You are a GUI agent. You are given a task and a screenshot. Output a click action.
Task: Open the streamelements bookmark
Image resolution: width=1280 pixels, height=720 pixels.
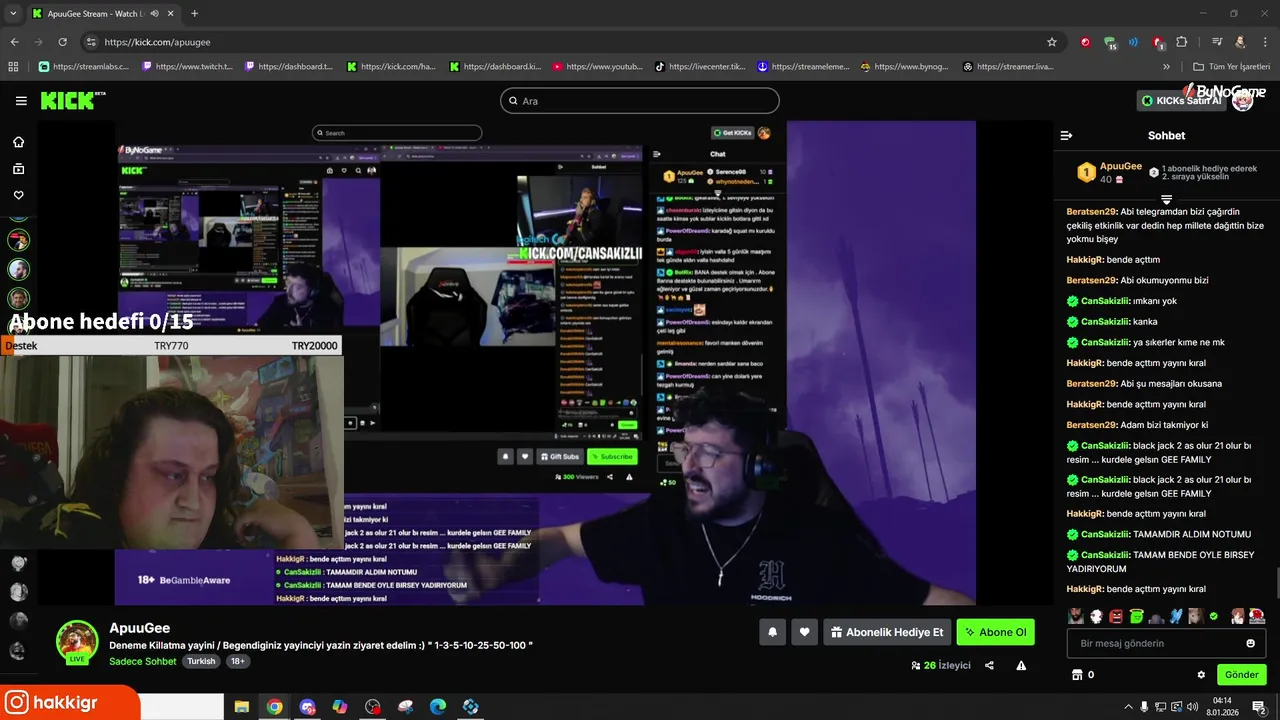pos(804,66)
